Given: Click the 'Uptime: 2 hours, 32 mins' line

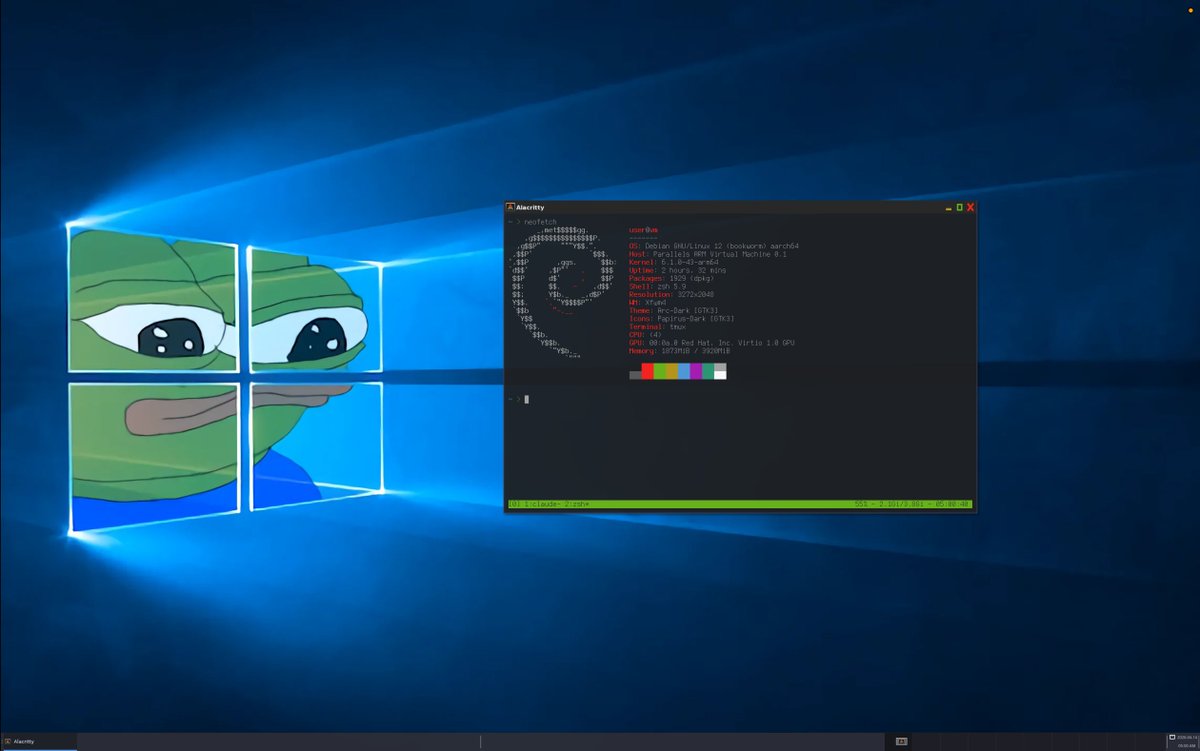Looking at the screenshot, I should 678,270.
